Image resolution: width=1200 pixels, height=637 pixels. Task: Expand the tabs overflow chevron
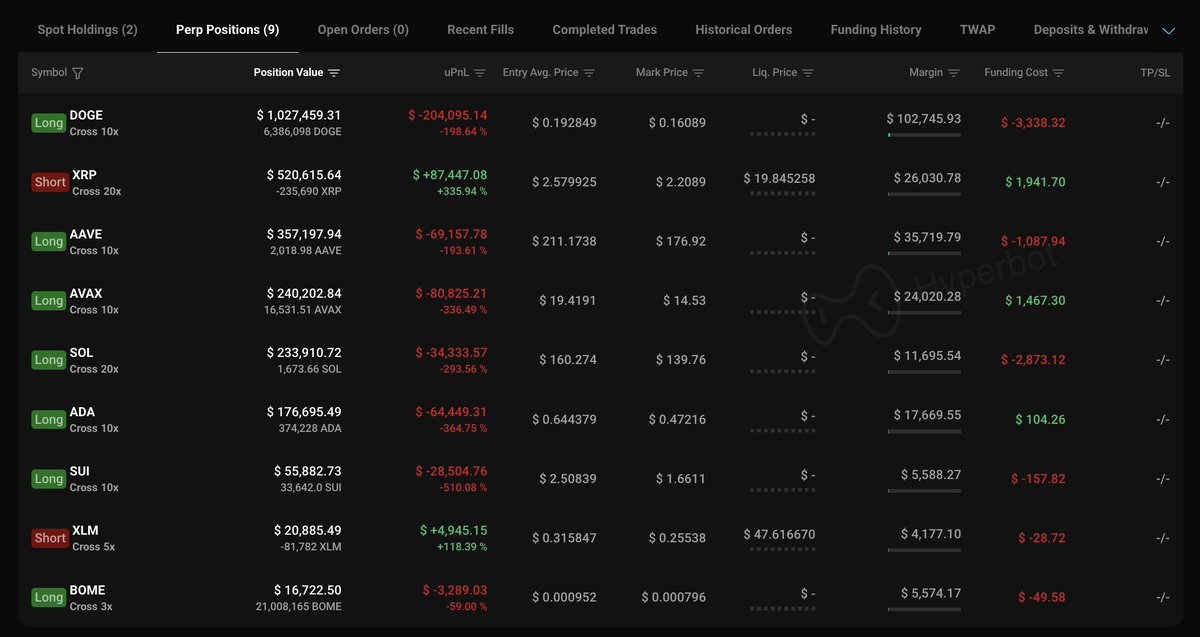point(1168,31)
